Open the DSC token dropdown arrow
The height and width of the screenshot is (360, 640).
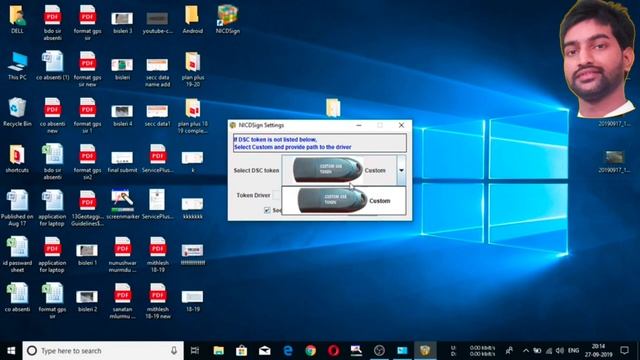click(401, 170)
